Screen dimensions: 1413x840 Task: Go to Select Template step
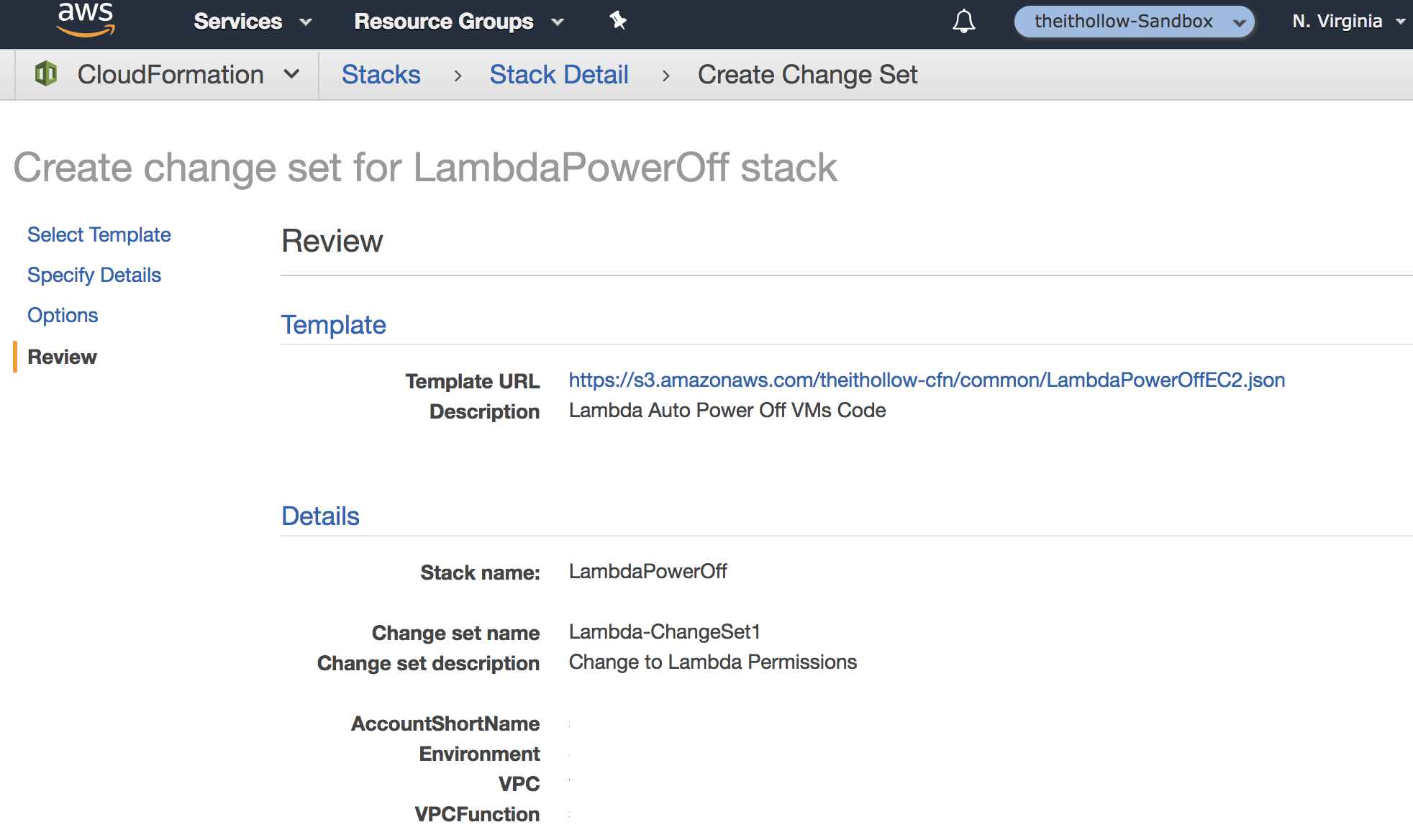[x=99, y=235]
